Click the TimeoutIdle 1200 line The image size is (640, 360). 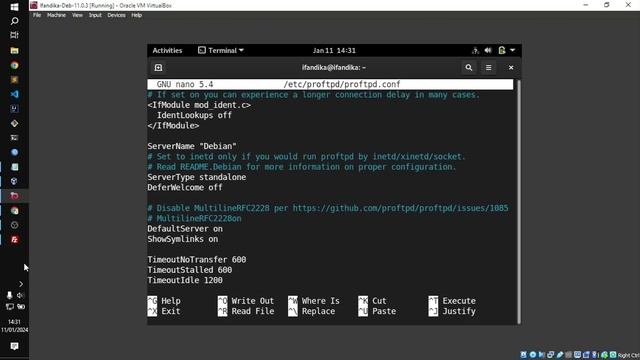(x=185, y=280)
